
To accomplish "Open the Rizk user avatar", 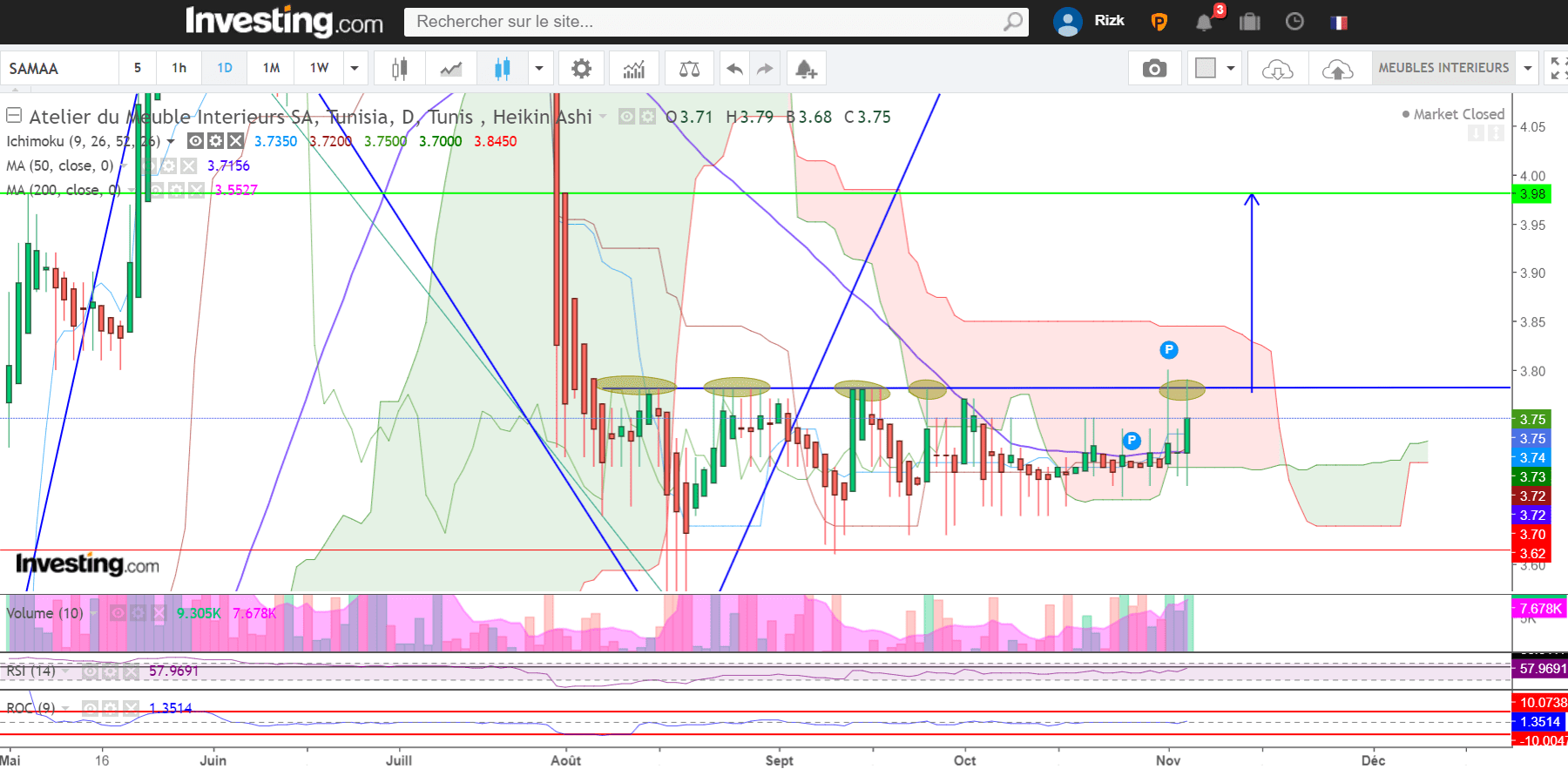I will [1068, 22].
